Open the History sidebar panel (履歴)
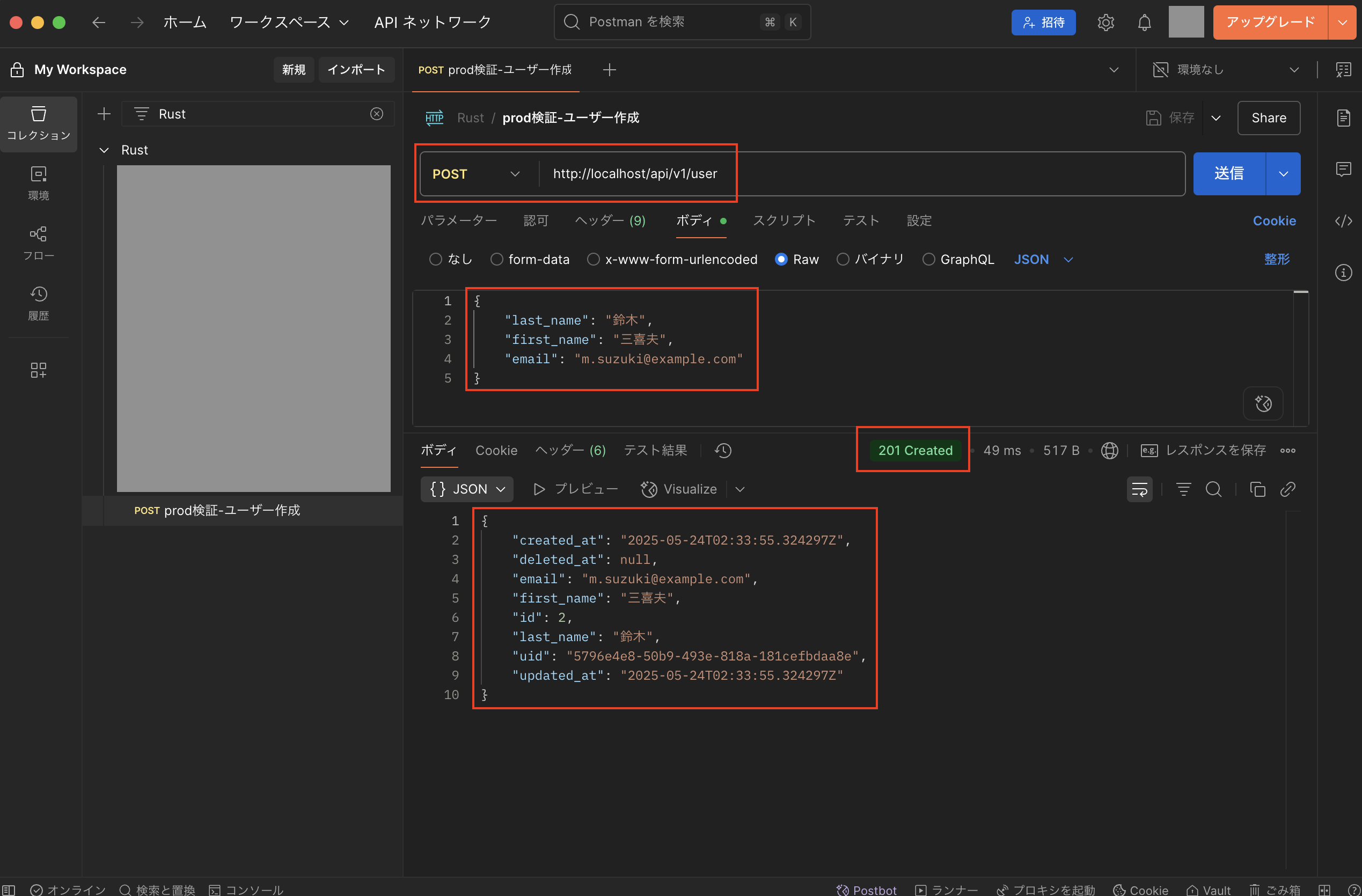The image size is (1362, 896). [x=38, y=304]
